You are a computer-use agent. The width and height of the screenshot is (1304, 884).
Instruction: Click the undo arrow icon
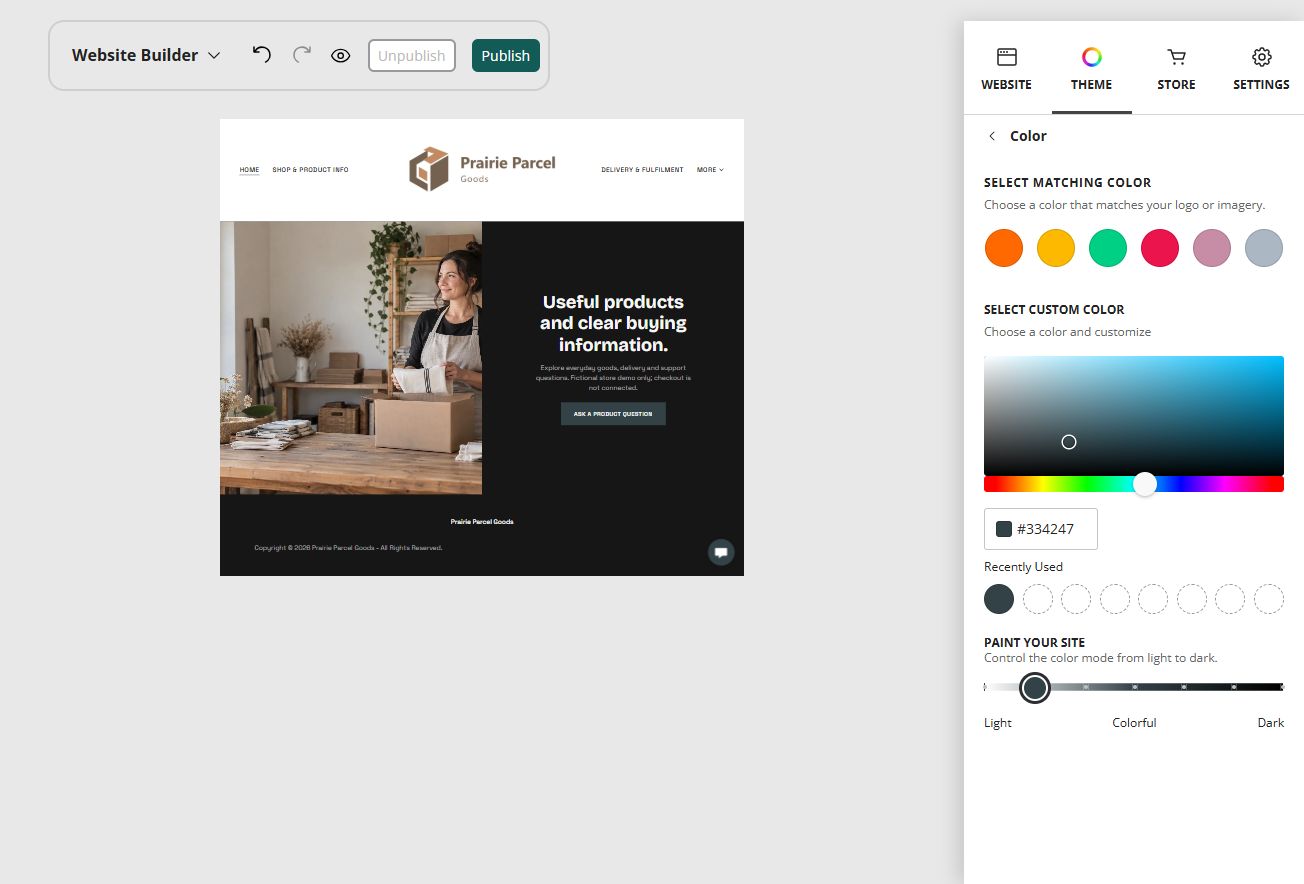[261, 54]
